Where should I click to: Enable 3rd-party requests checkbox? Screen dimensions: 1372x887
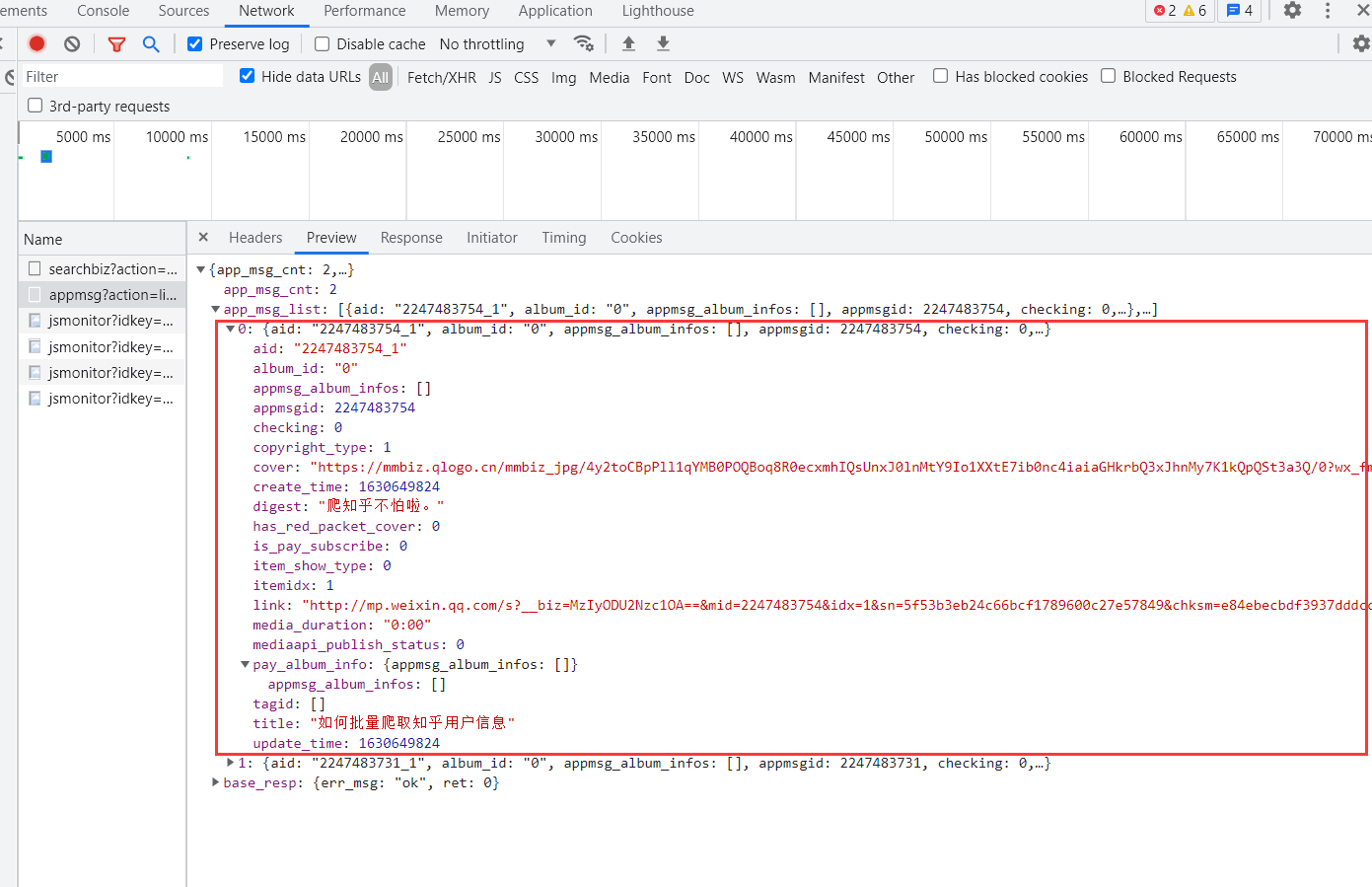click(36, 106)
